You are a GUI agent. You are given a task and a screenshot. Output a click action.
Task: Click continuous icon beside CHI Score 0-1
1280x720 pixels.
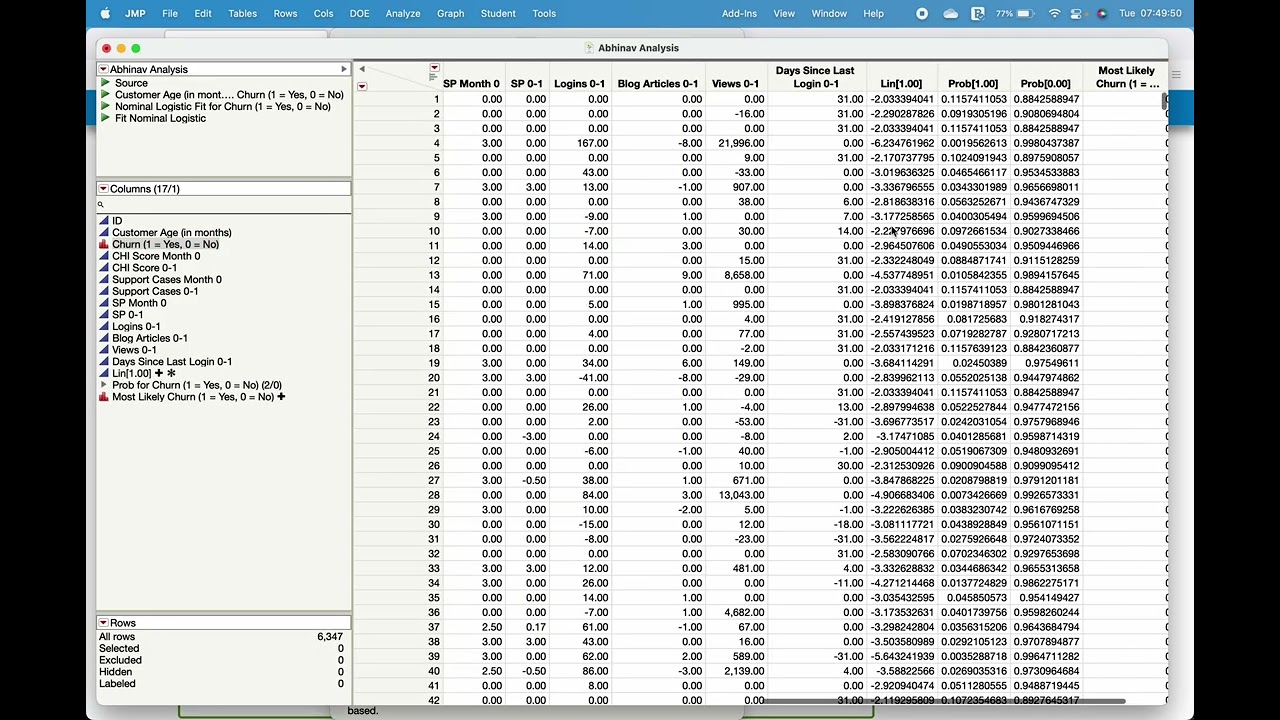pyautogui.click(x=103, y=268)
